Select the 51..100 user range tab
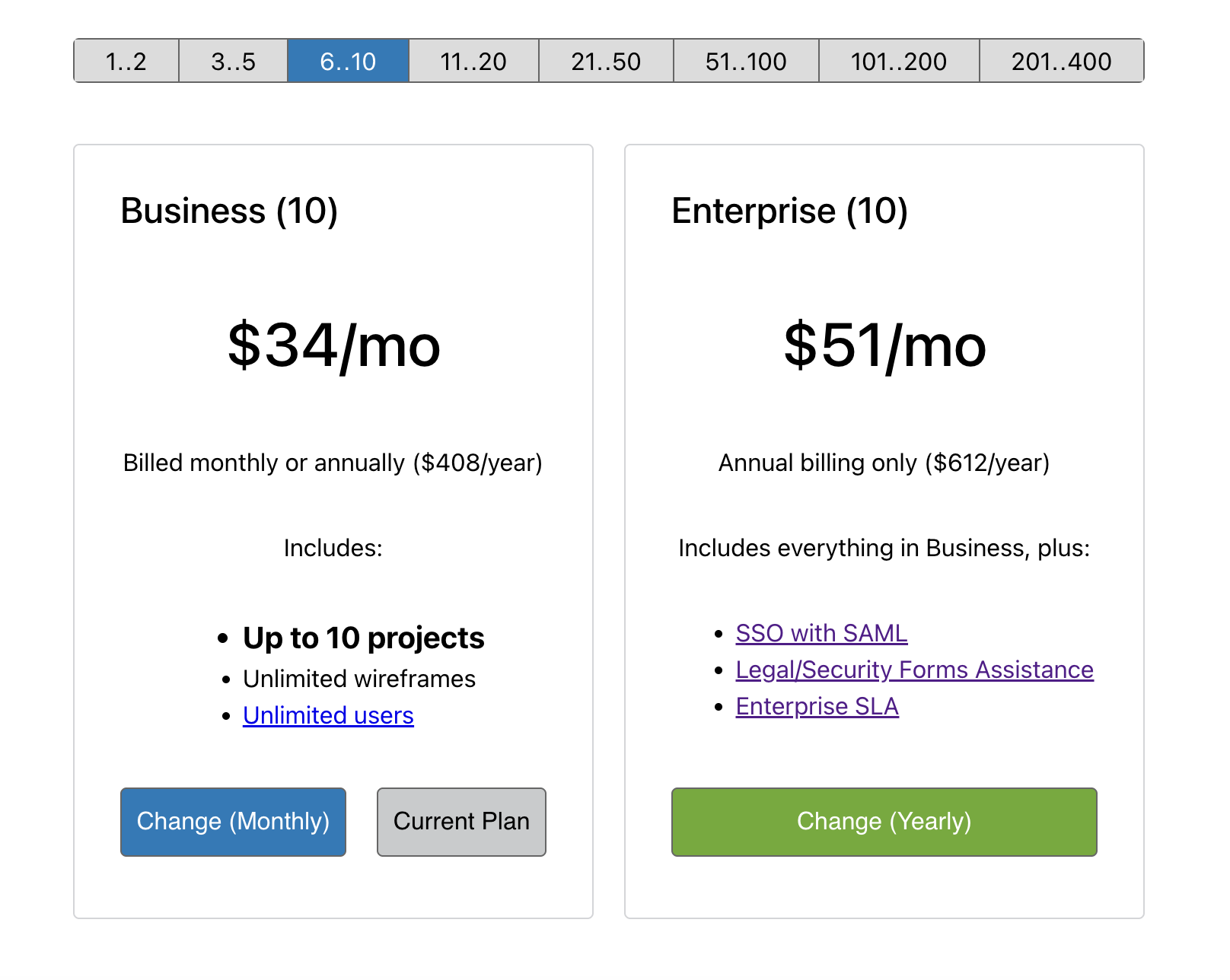1230x980 pixels. pyautogui.click(x=745, y=61)
